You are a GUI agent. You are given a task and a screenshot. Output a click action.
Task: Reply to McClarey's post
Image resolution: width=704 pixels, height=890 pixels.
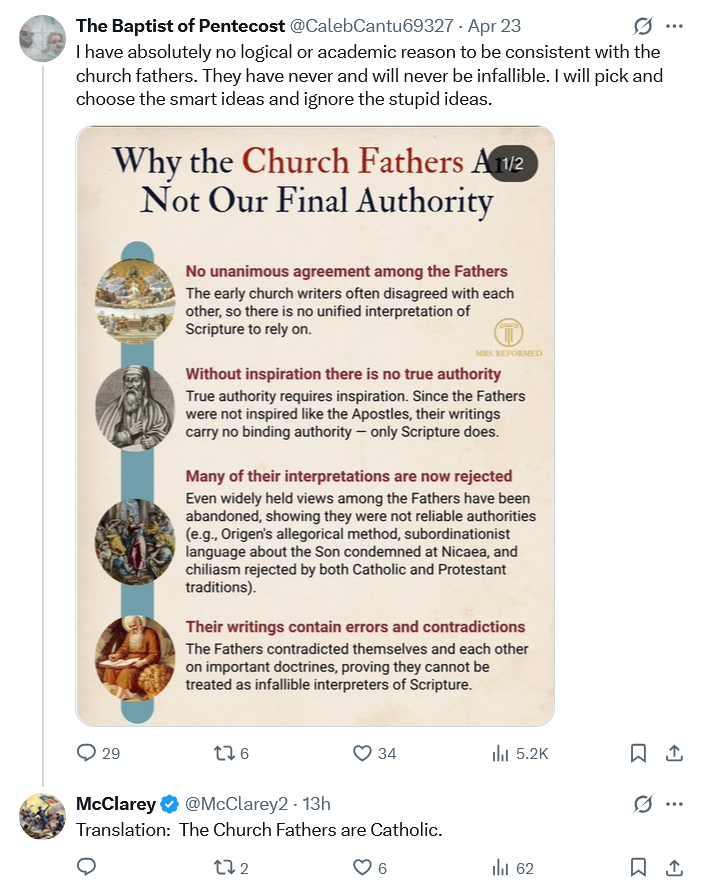87,867
